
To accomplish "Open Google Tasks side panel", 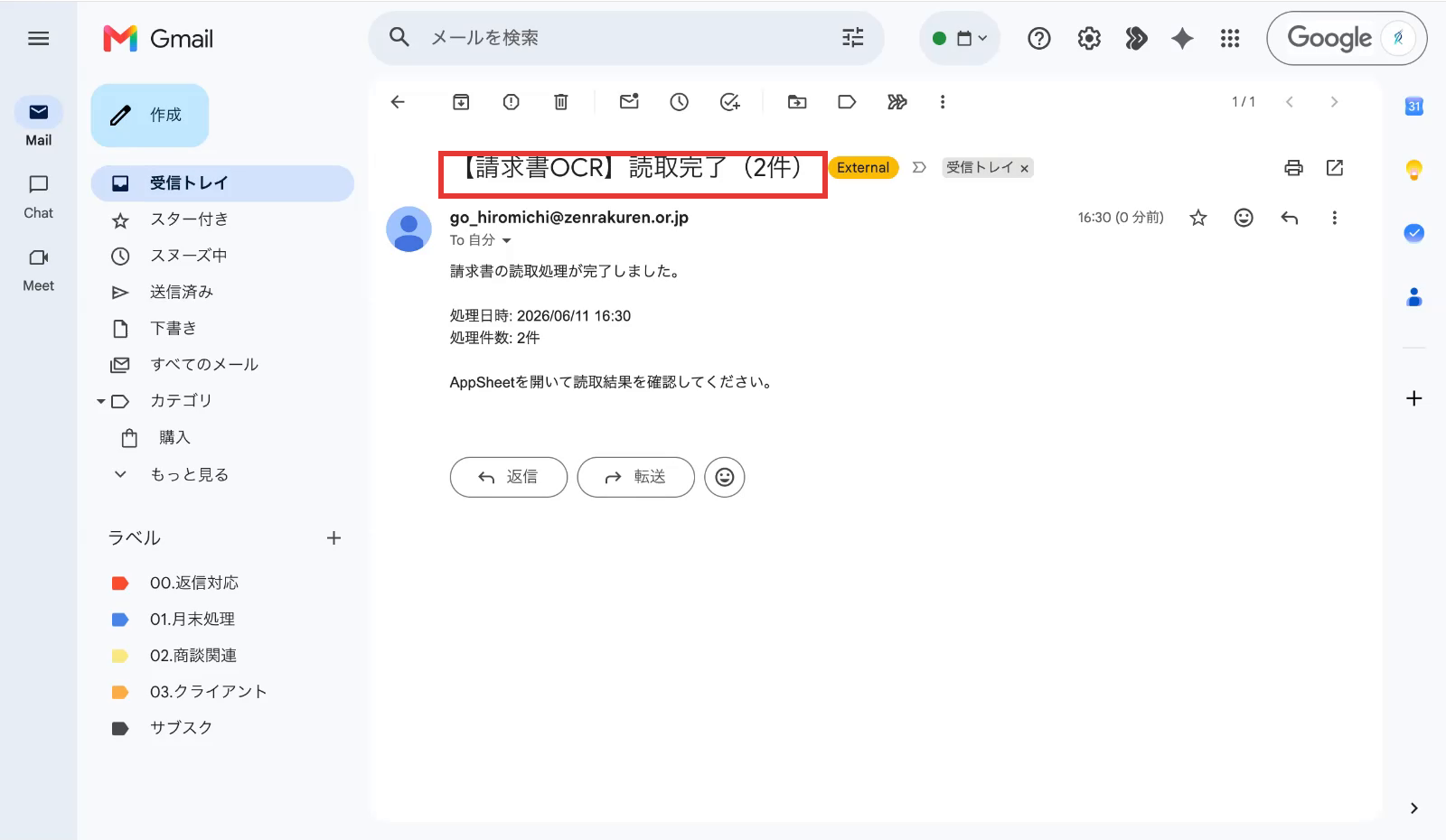I will [1414, 233].
